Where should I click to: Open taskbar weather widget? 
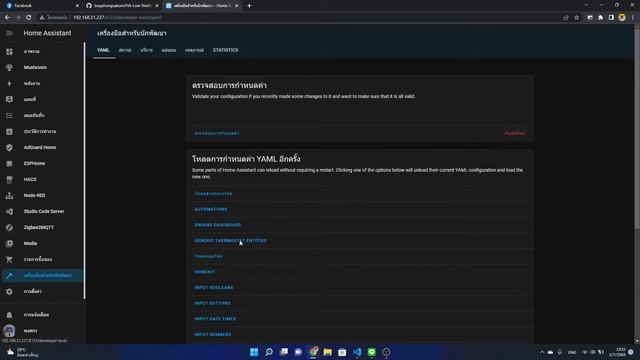pyautogui.click(x=22, y=352)
